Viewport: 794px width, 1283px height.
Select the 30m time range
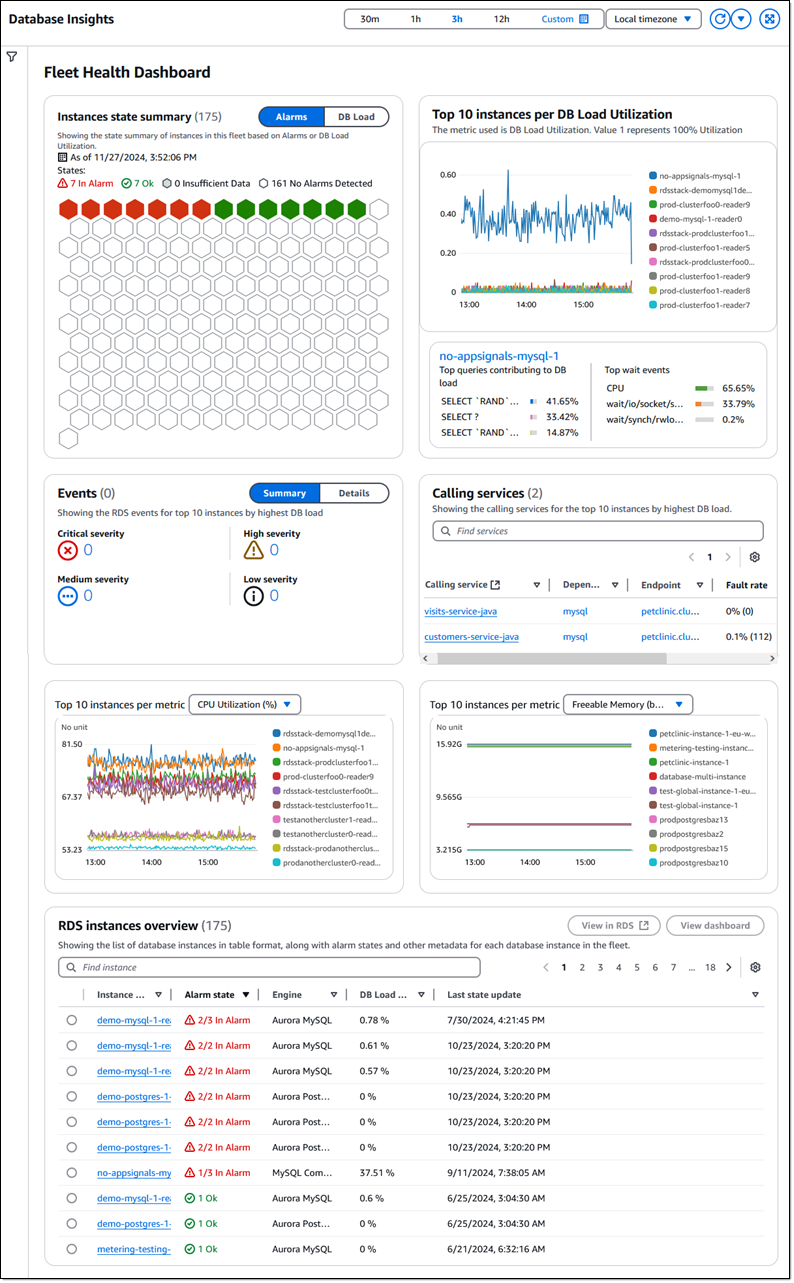click(370, 19)
